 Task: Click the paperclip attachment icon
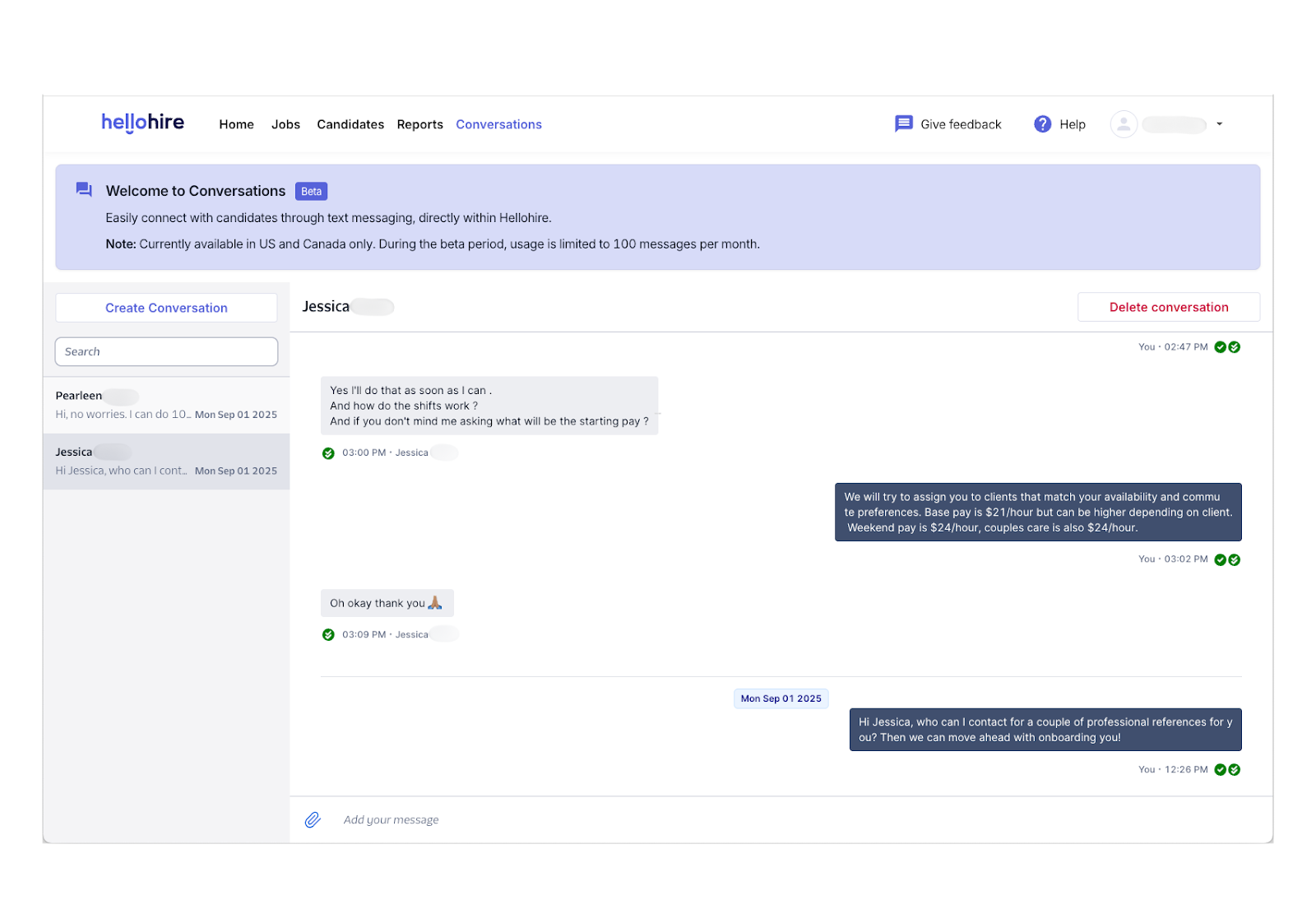click(313, 819)
